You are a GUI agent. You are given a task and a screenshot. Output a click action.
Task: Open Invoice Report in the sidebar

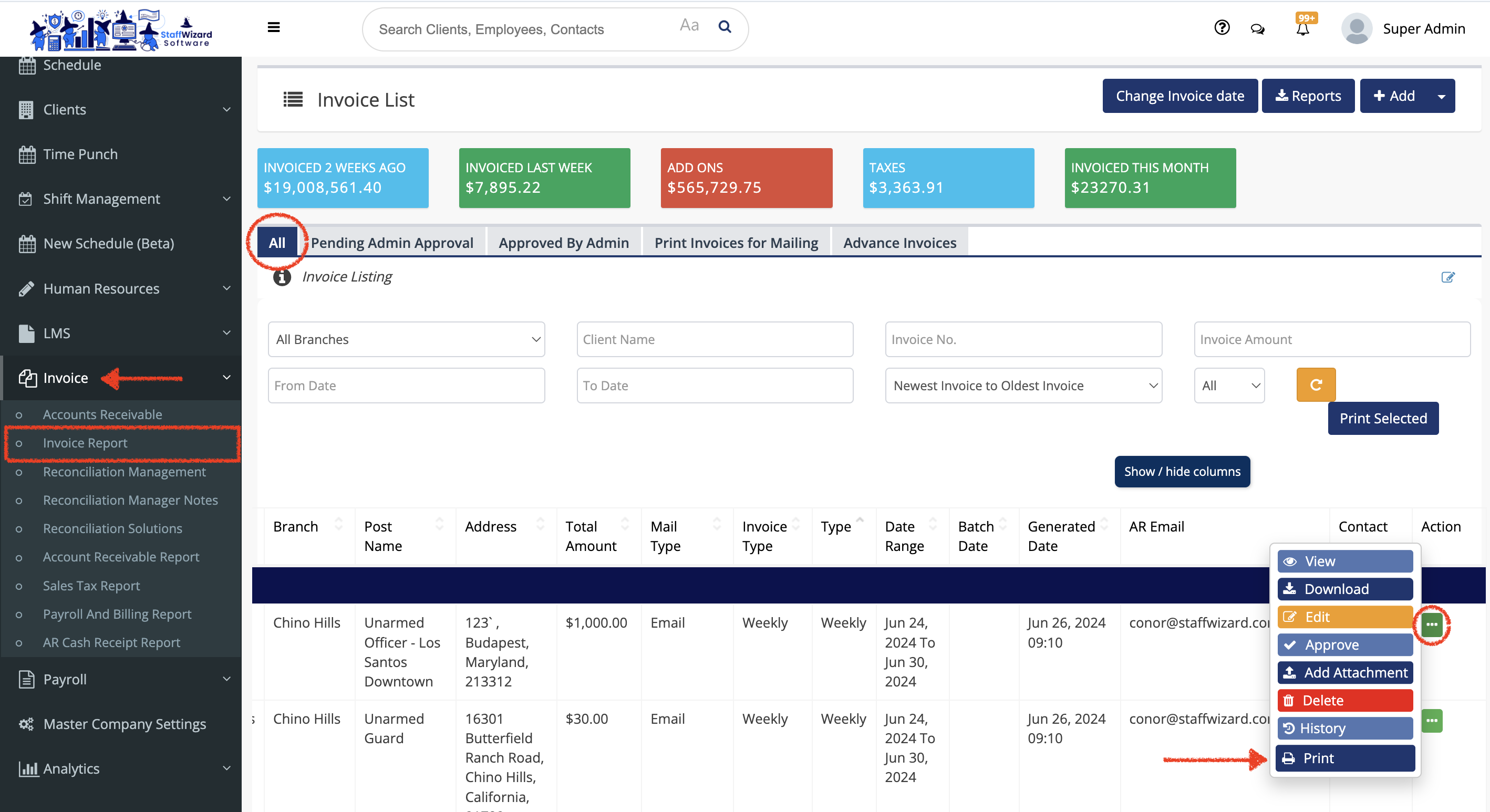point(85,443)
